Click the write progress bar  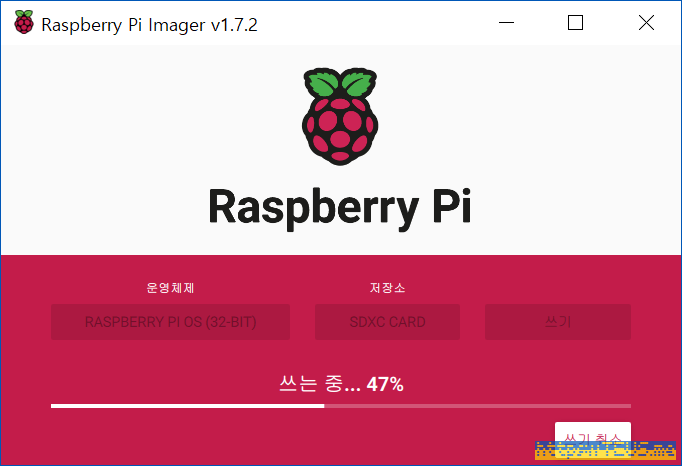coord(341,406)
